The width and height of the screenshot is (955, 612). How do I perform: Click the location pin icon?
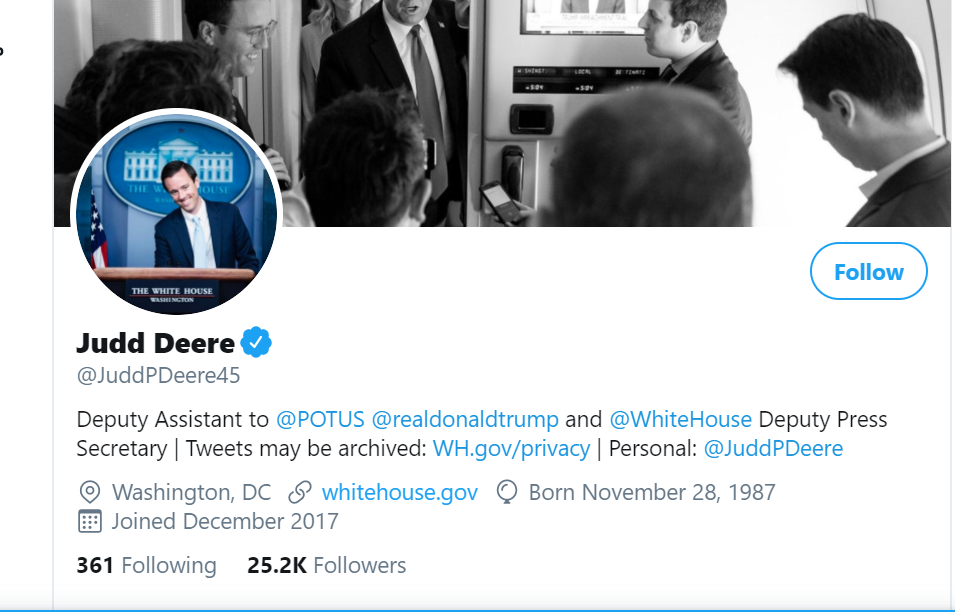pos(90,492)
